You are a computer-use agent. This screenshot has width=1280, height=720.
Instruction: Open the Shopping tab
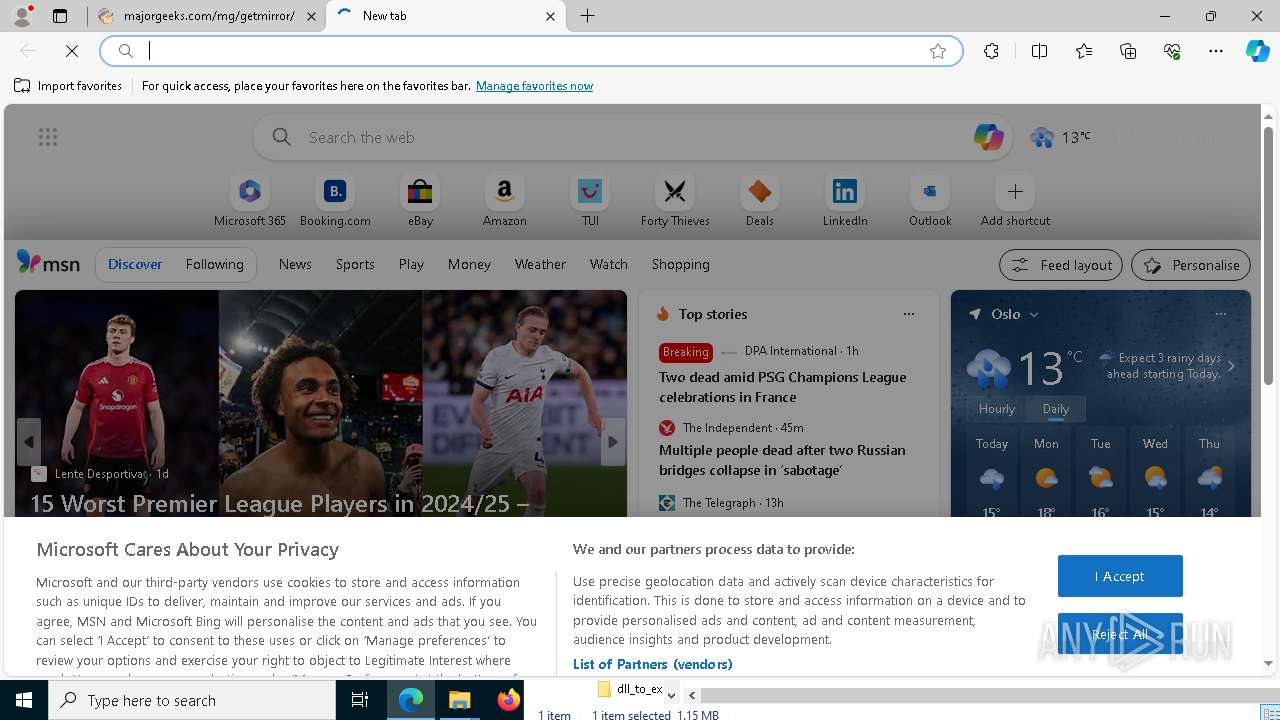pyautogui.click(x=681, y=264)
